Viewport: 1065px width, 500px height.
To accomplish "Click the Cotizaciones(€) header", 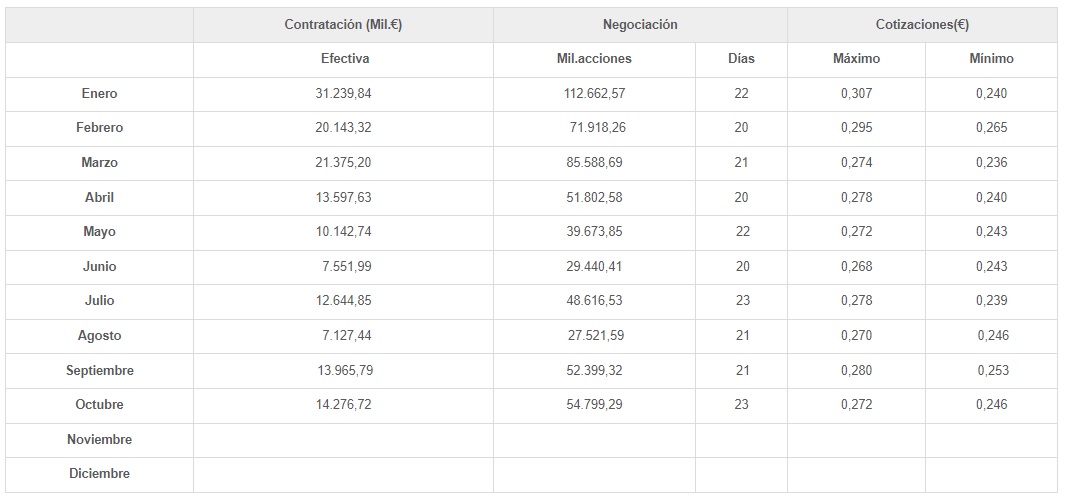I will 922,25.
